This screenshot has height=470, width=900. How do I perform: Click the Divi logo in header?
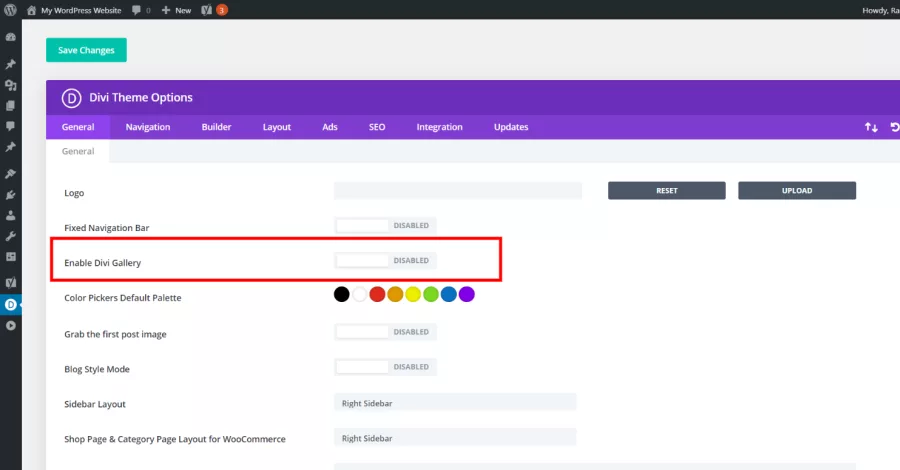click(72, 98)
